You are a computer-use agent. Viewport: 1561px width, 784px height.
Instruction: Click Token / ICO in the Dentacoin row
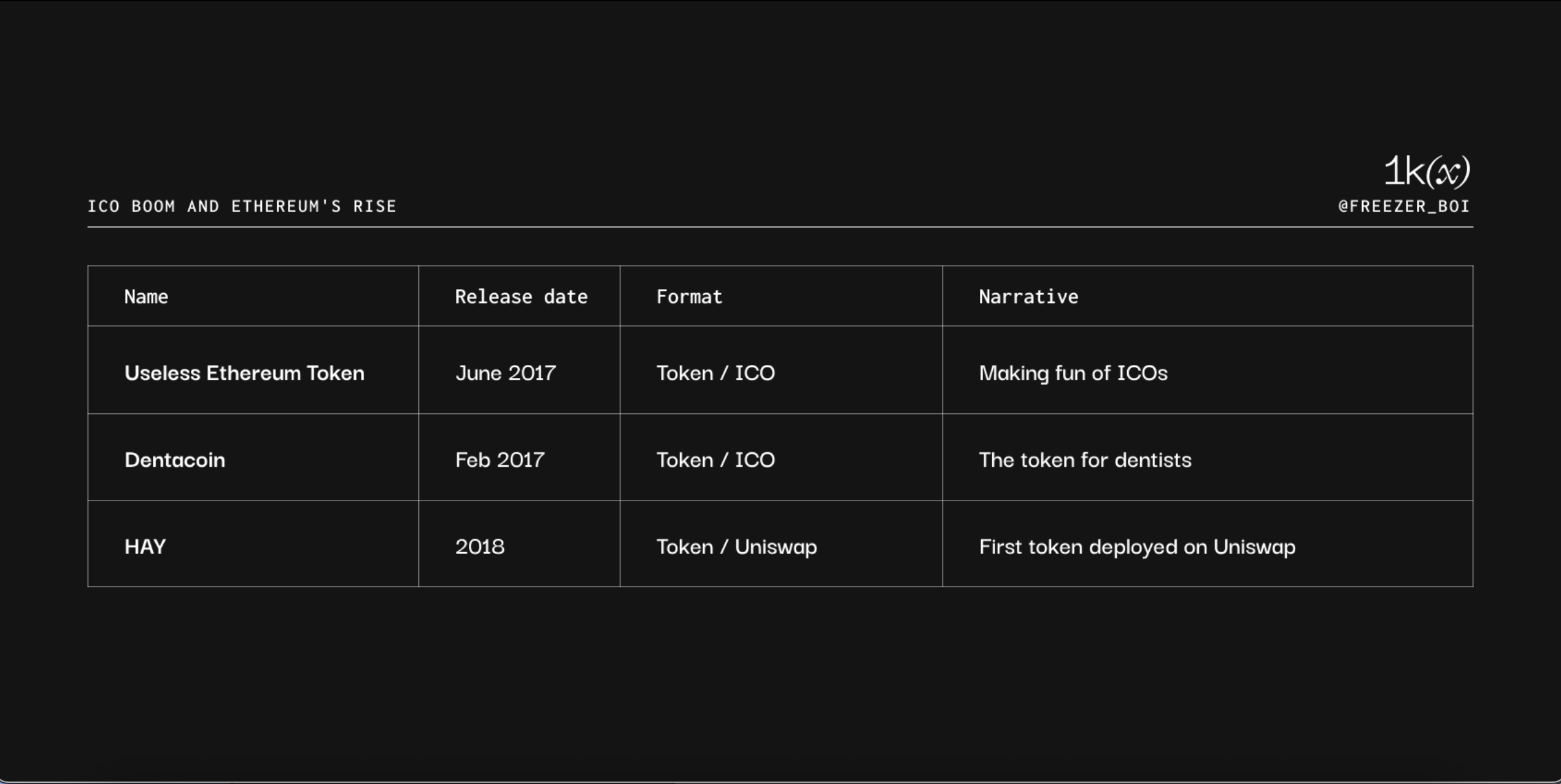coord(715,460)
